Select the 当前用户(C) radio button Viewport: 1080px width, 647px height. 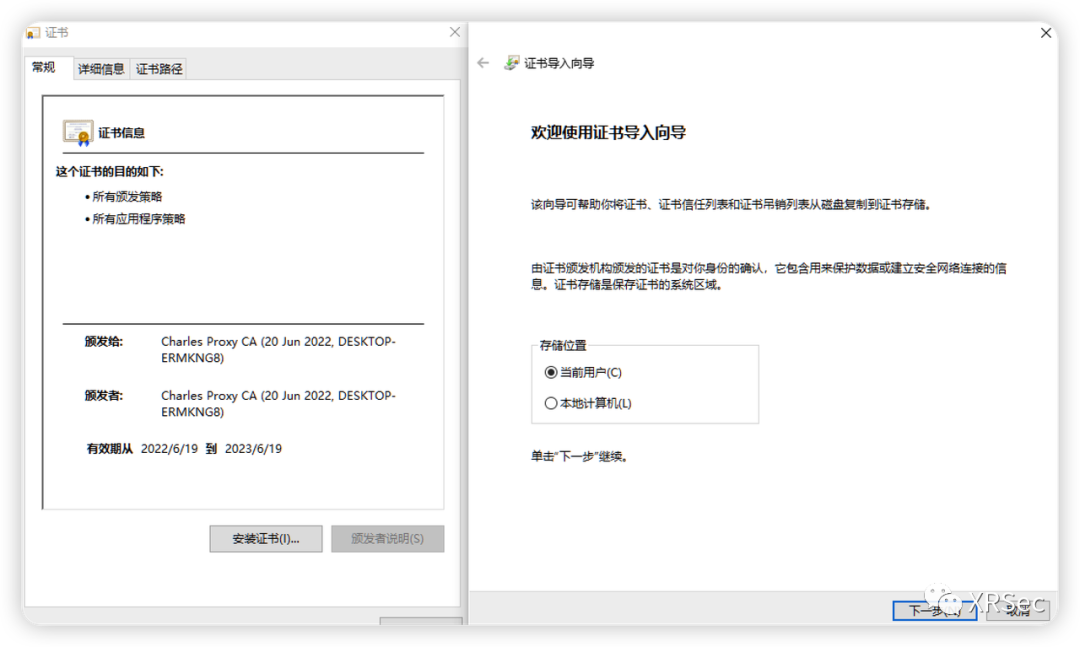[x=550, y=373]
